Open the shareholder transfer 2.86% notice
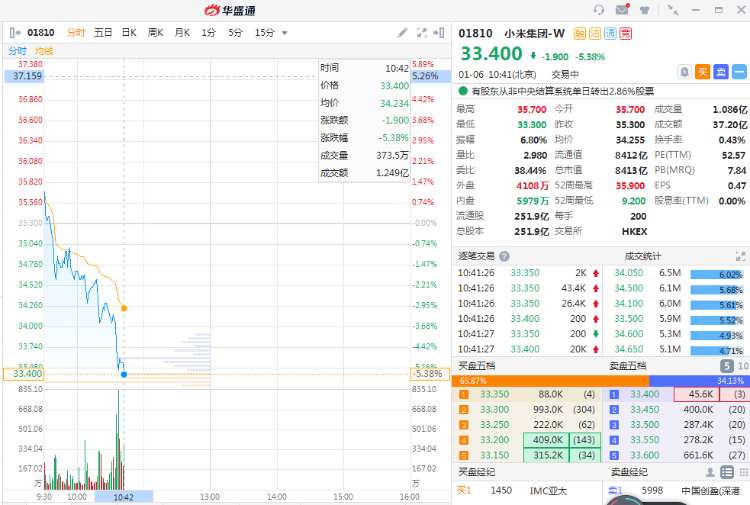Viewport: 750px width, 505px height. [x=562, y=91]
